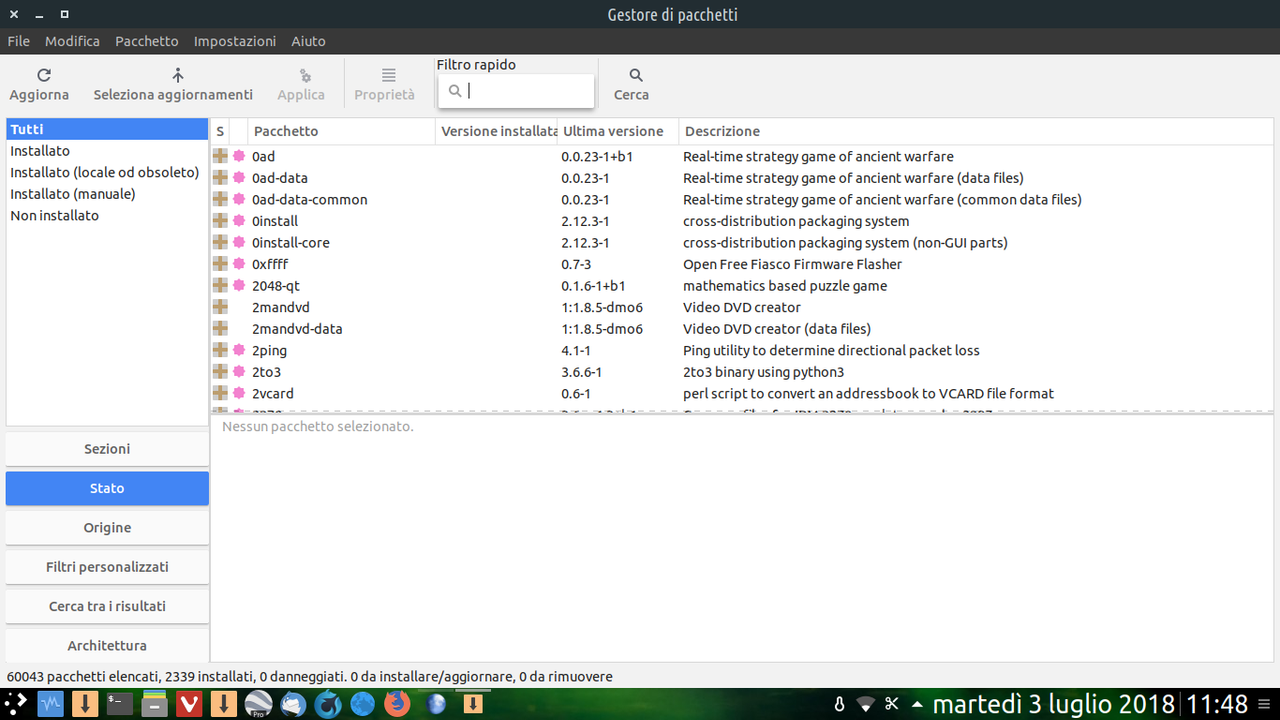The width and height of the screenshot is (1280, 720).
Task: Select the 0ad-data package name
Action: [280, 178]
